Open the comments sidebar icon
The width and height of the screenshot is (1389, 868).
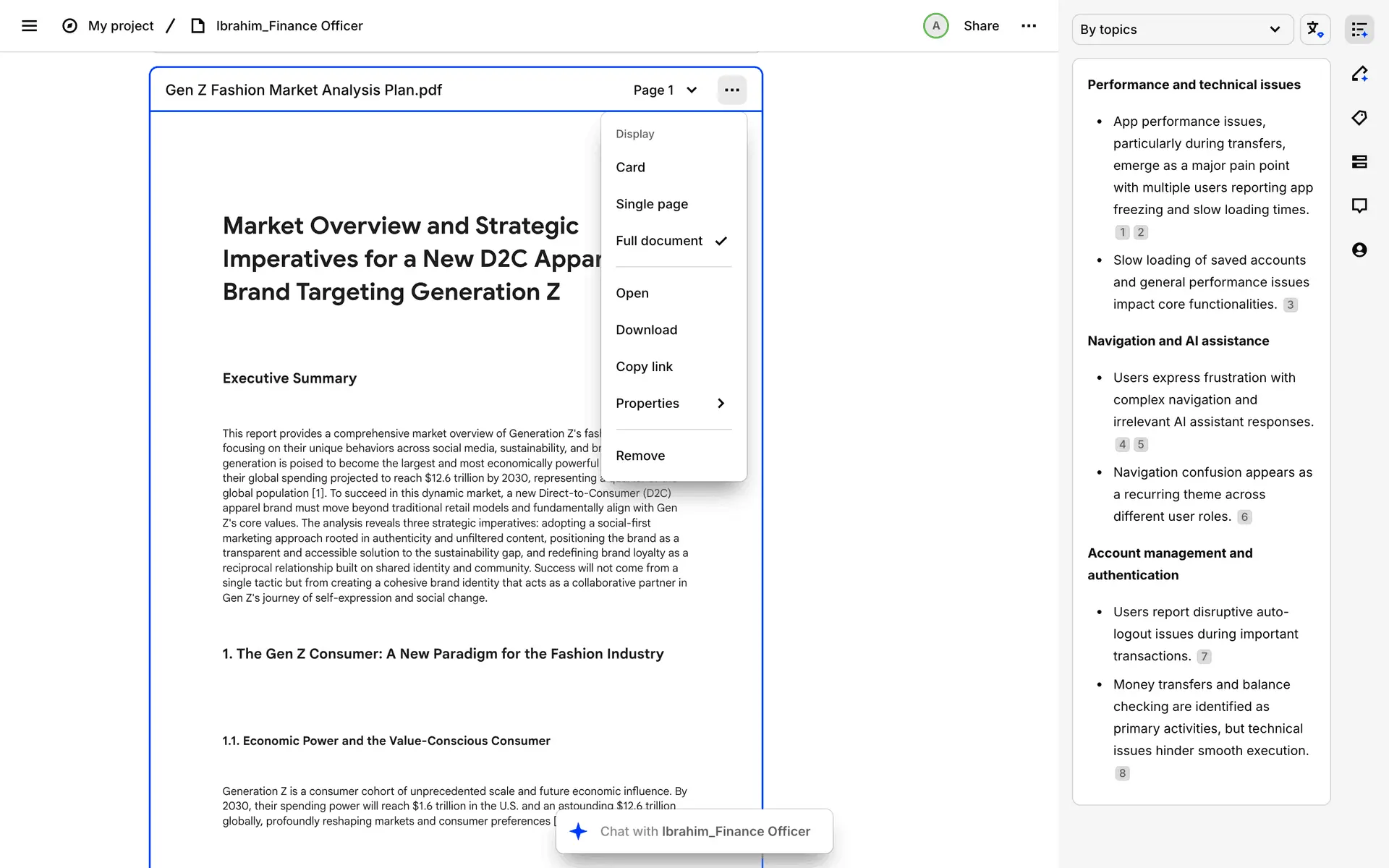(x=1359, y=206)
